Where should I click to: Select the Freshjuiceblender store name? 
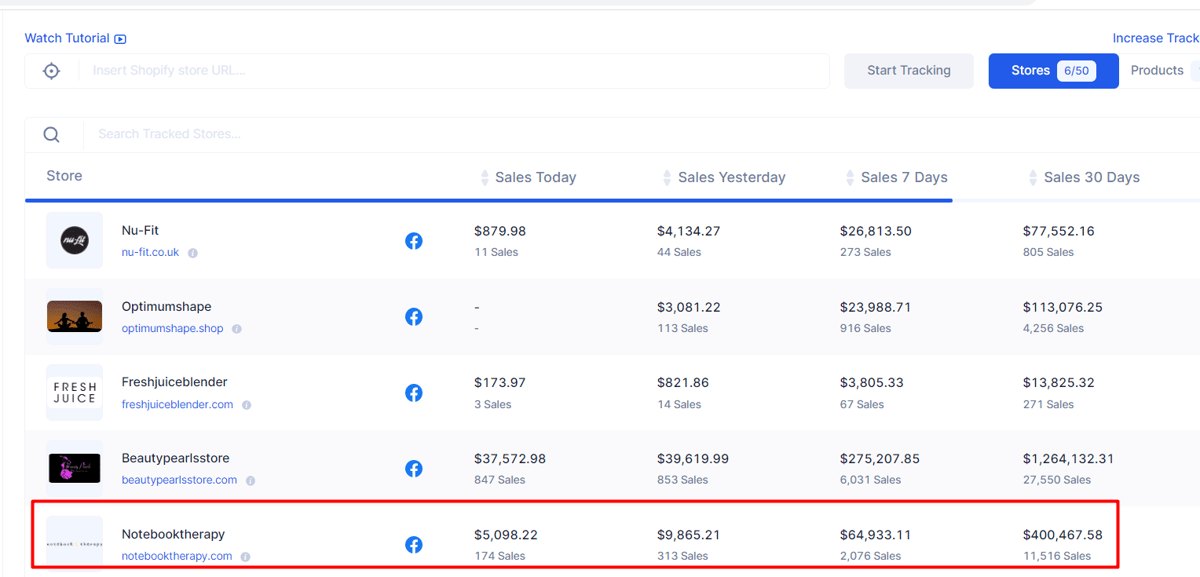[x=174, y=382]
